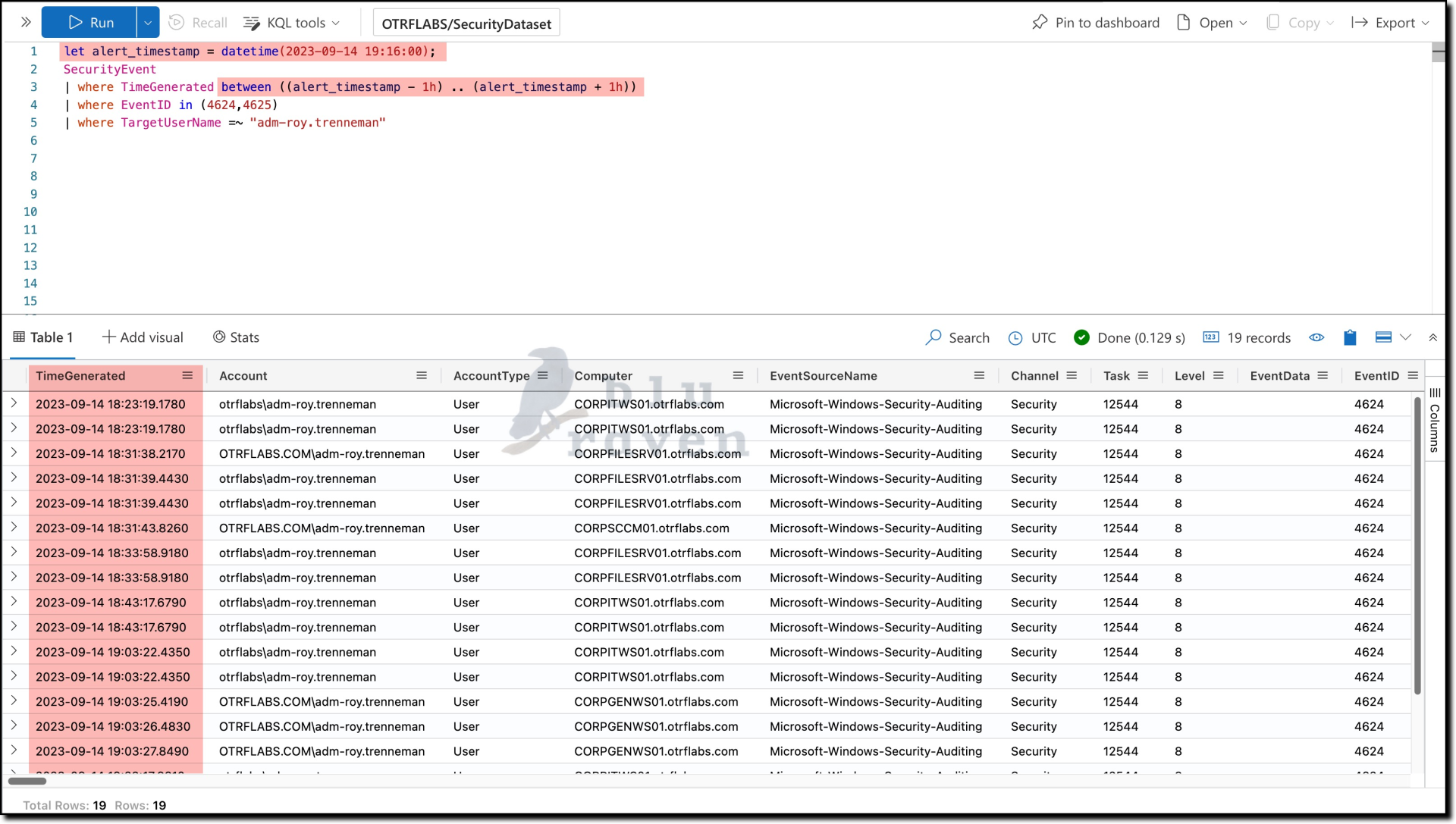The height and width of the screenshot is (824, 1456).
Task: Expand the first row 18:23:19.1780
Action: pos(14,403)
